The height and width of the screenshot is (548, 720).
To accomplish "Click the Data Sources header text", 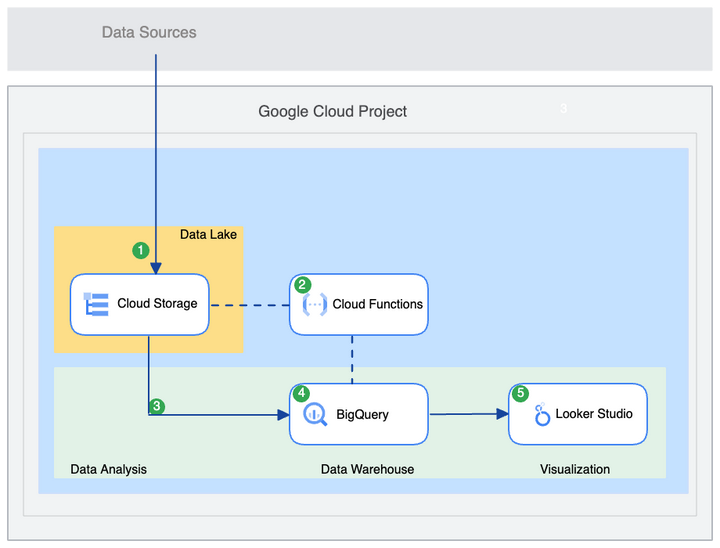I will pos(149,32).
